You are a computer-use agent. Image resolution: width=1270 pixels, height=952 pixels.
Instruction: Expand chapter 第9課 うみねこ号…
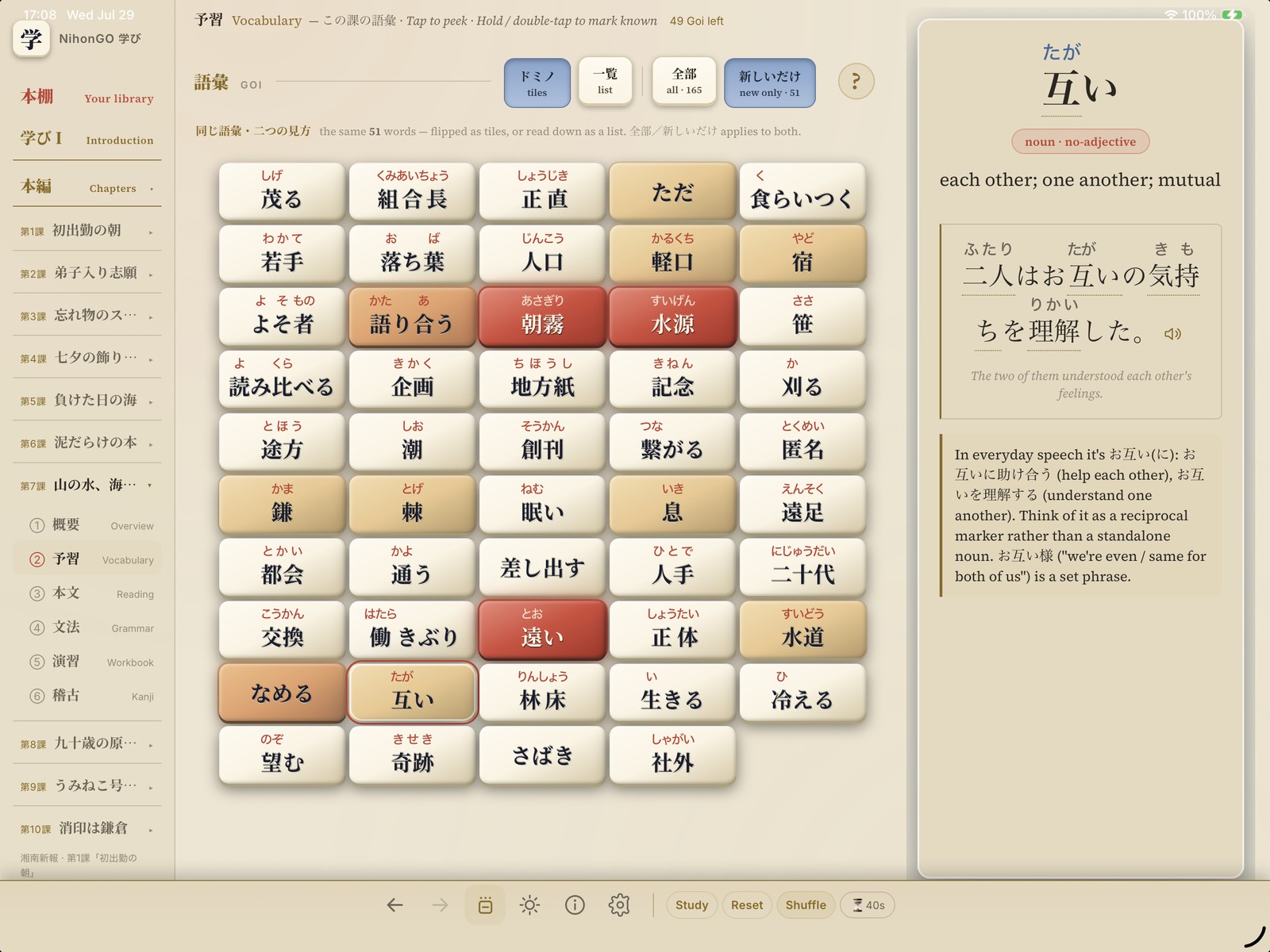click(87, 786)
